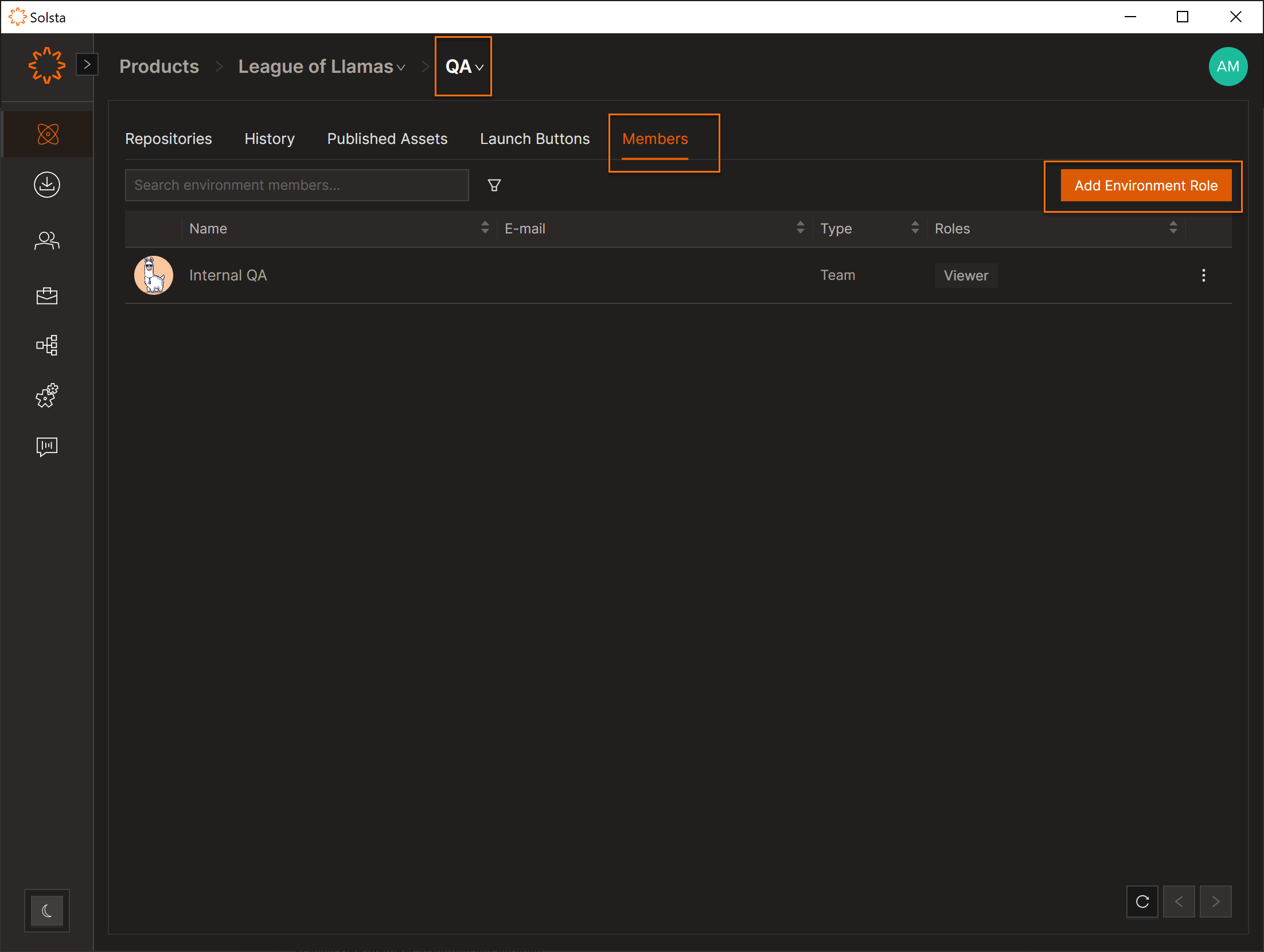Open the hierarchy tree sidebar icon
1264x952 pixels.
pos(47,345)
